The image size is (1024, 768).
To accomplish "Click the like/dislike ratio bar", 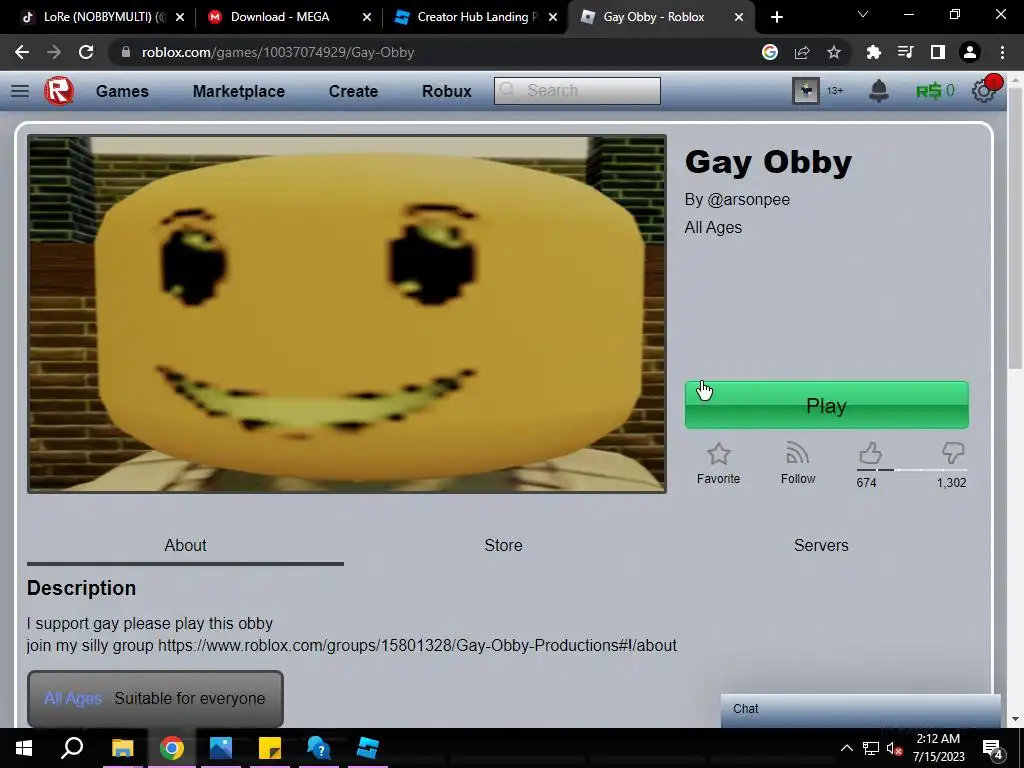I will [x=912, y=470].
